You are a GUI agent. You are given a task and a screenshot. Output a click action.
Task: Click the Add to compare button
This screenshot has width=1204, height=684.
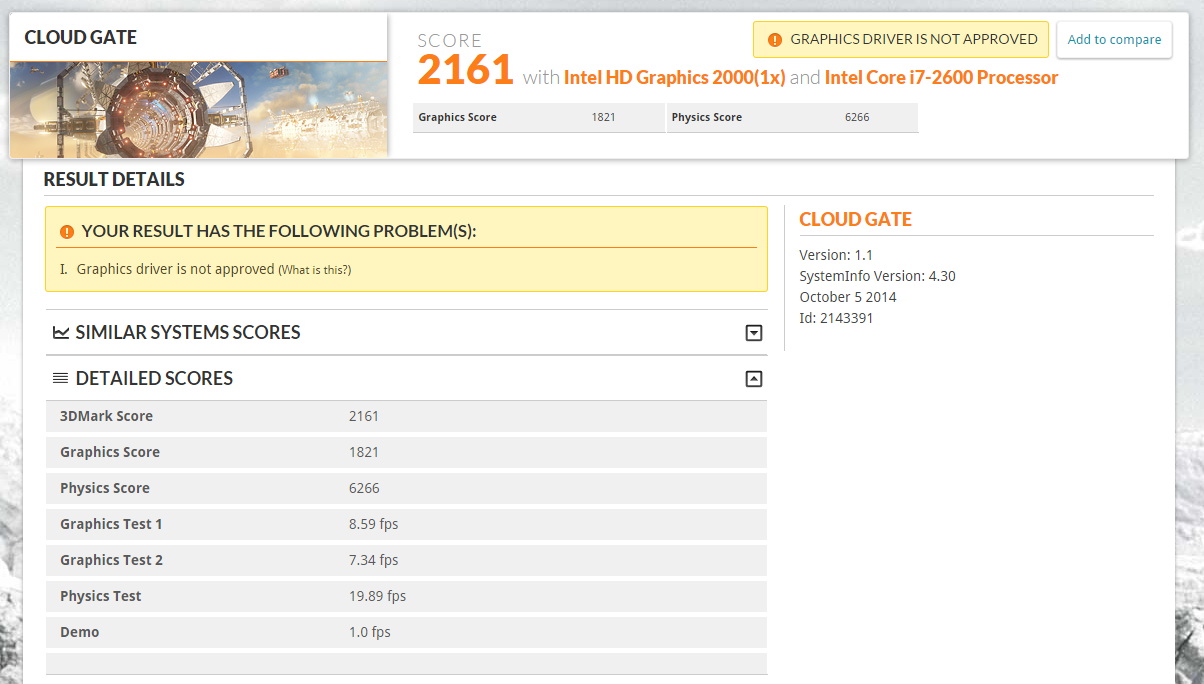coord(1114,40)
